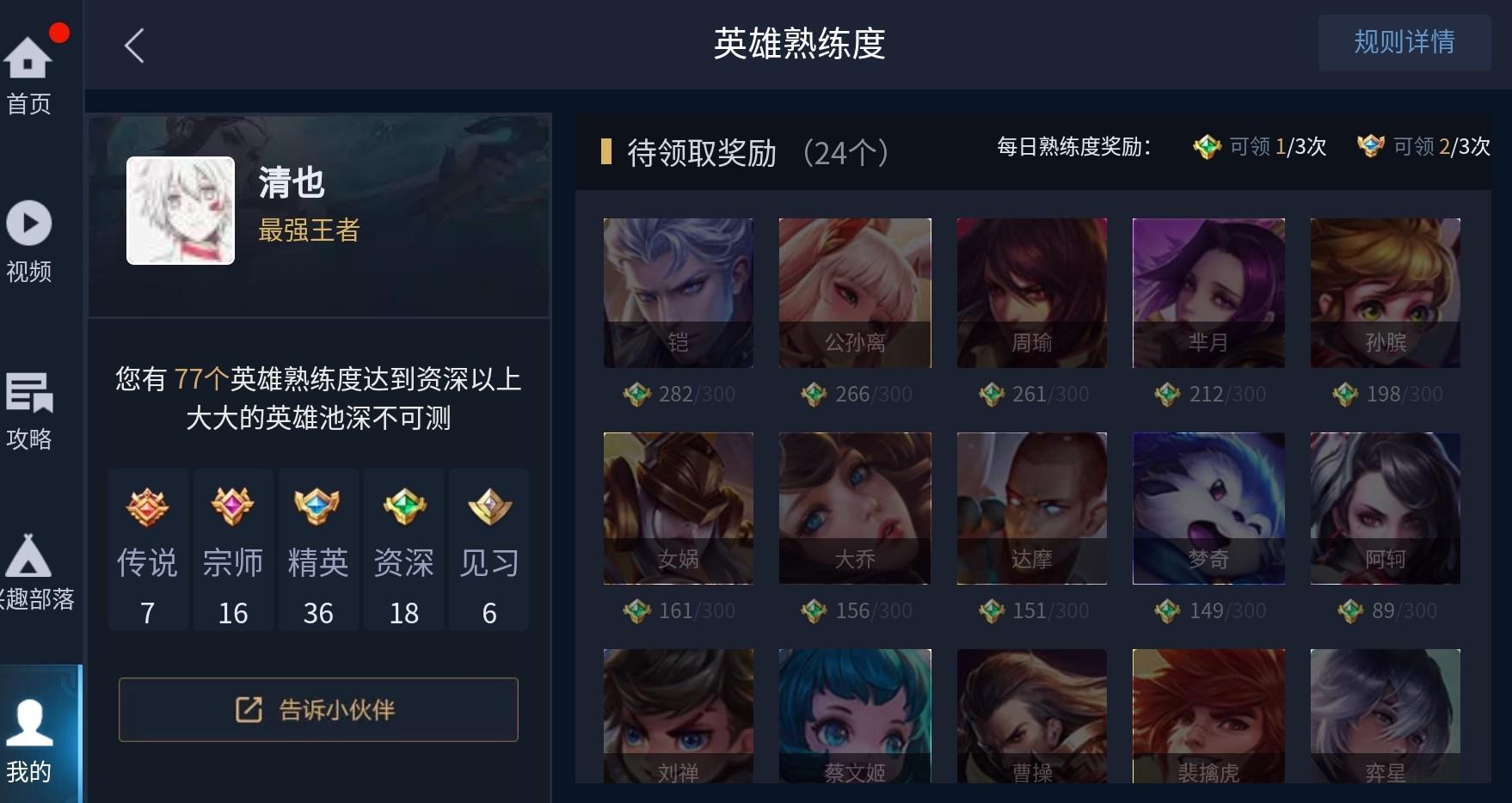Click the 精英 elite mastery badge

(317, 506)
